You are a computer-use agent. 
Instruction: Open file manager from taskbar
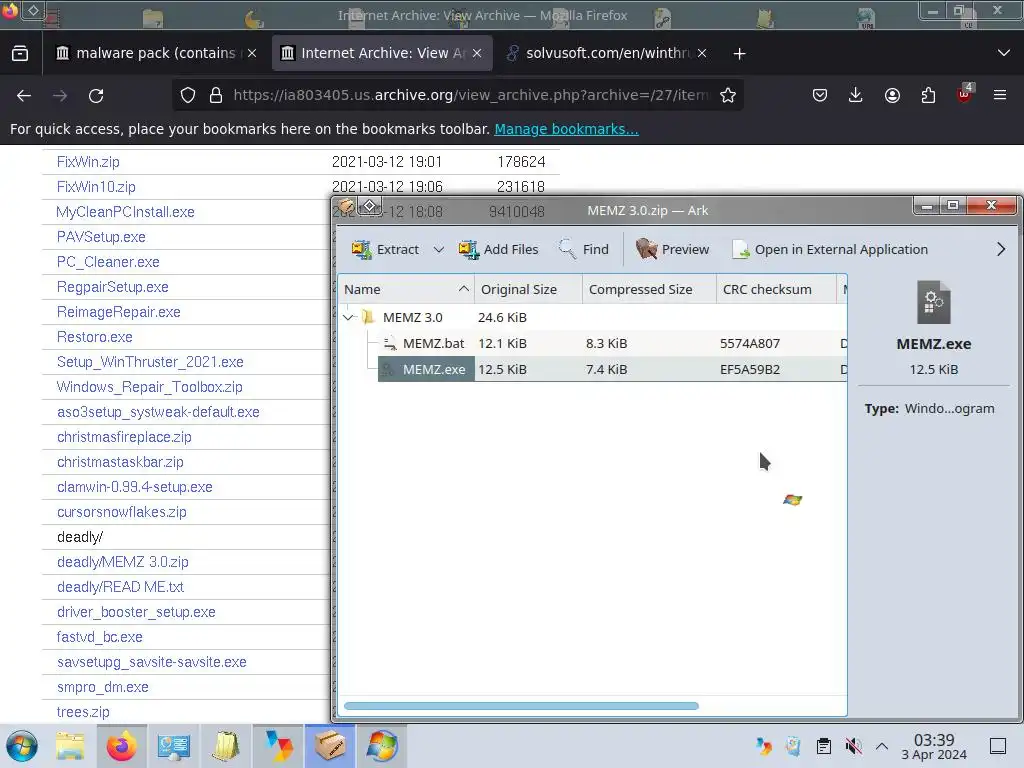(70, 746)
